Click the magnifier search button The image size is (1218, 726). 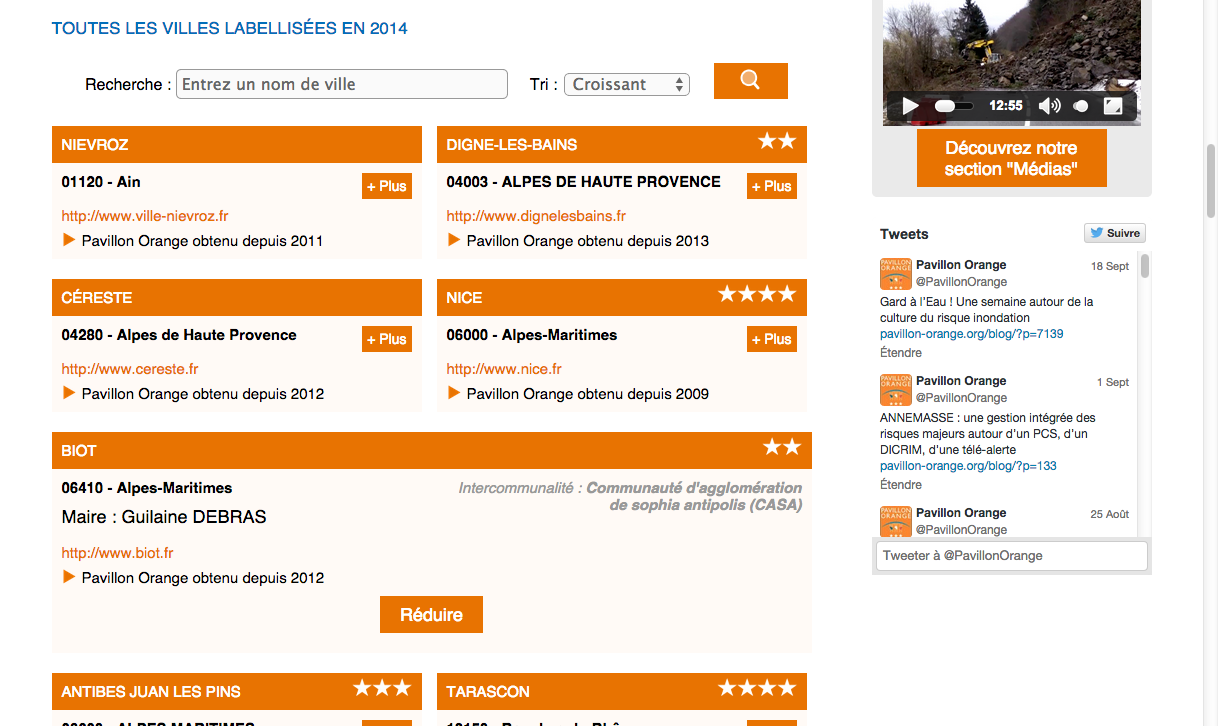click(751, 81)
